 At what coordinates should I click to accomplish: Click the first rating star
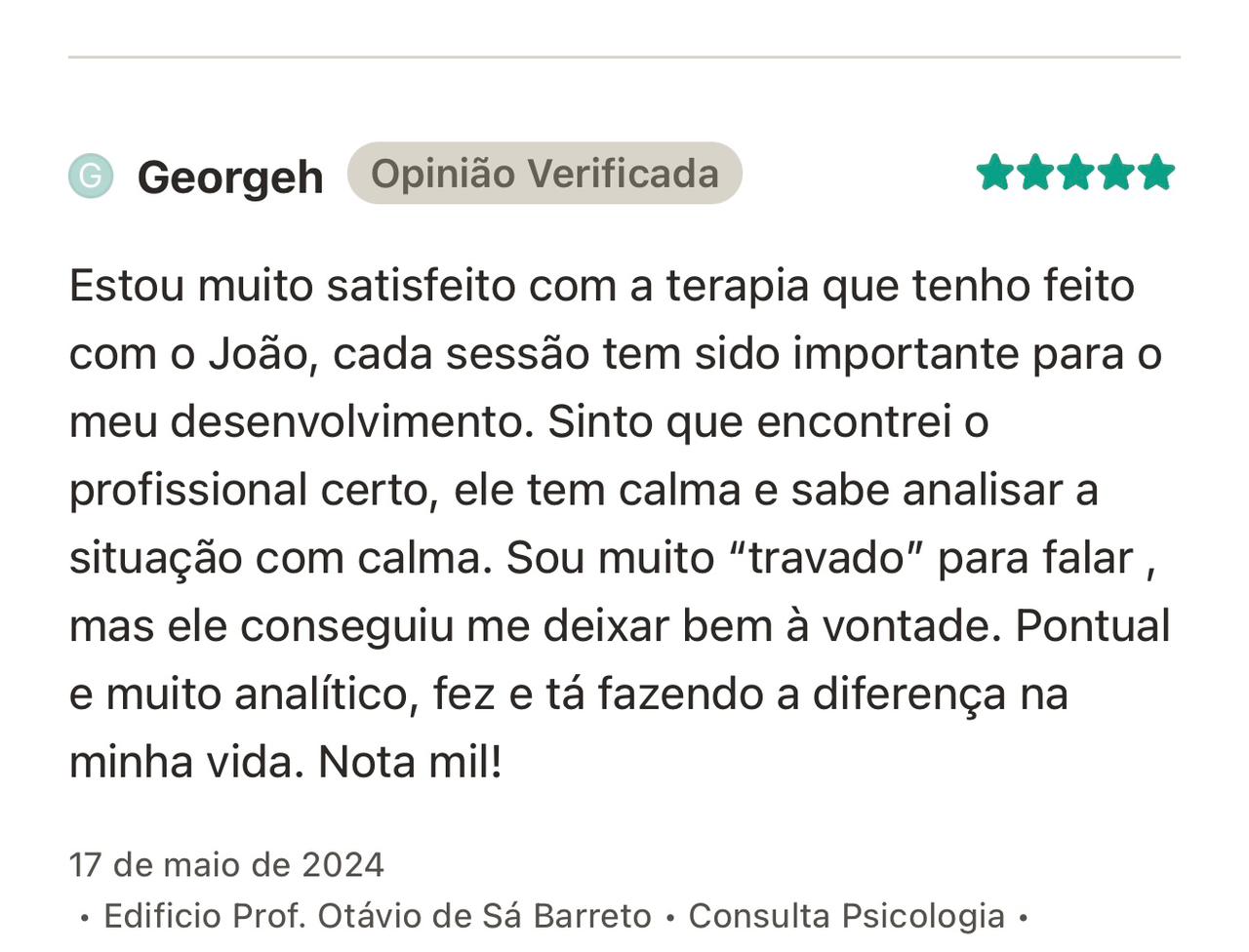tap(995, 173)
